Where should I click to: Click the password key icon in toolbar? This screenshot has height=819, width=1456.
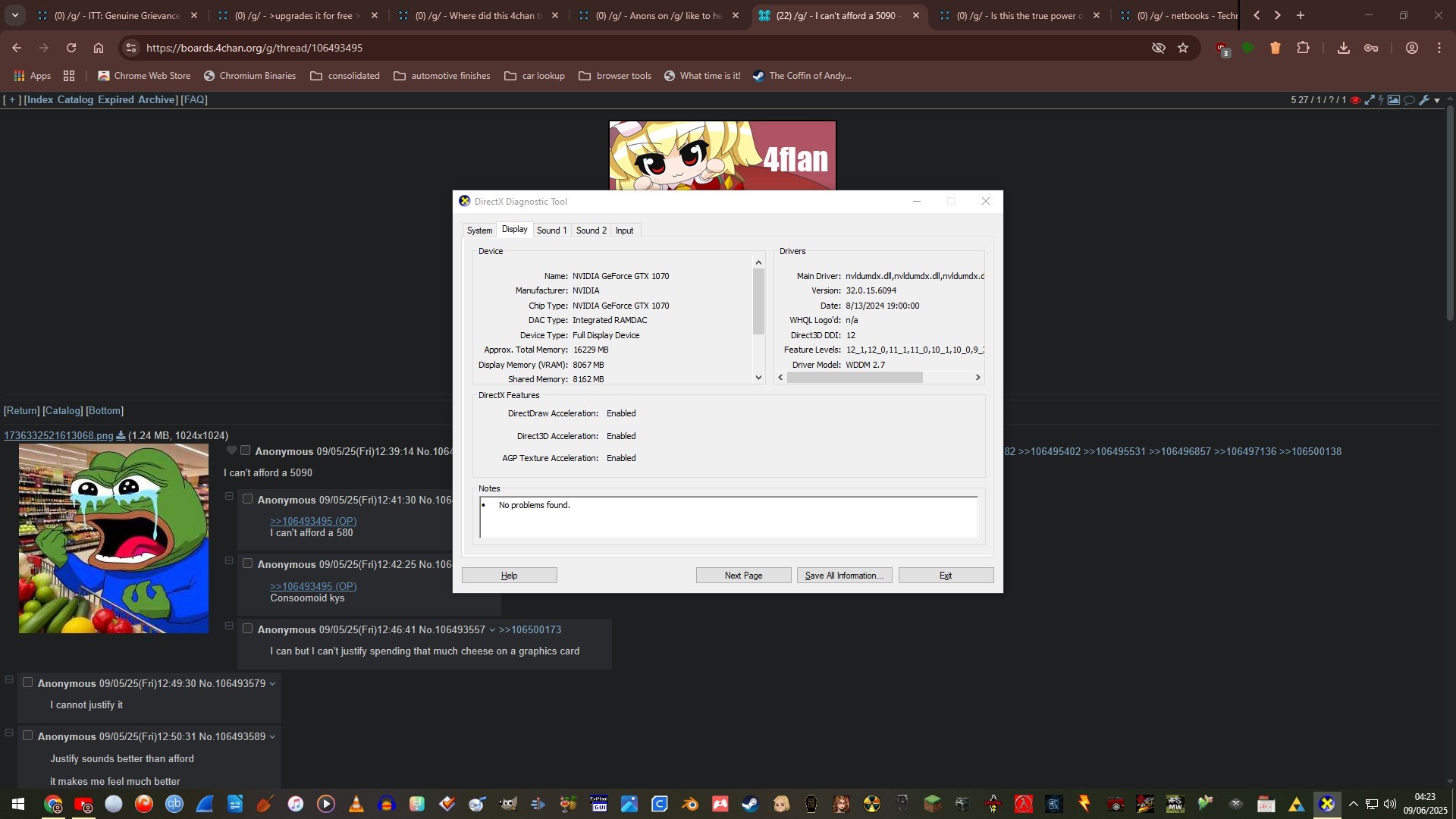coord(1371,48)
